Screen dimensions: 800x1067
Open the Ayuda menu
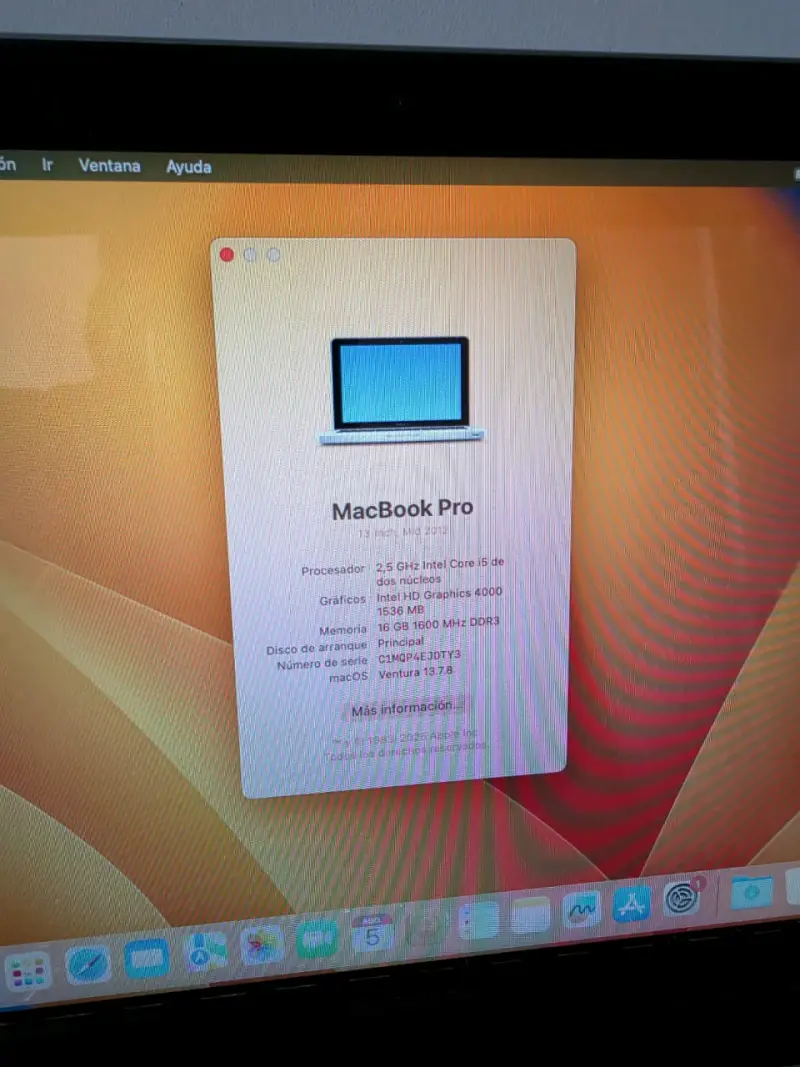(x=188, y=167)
